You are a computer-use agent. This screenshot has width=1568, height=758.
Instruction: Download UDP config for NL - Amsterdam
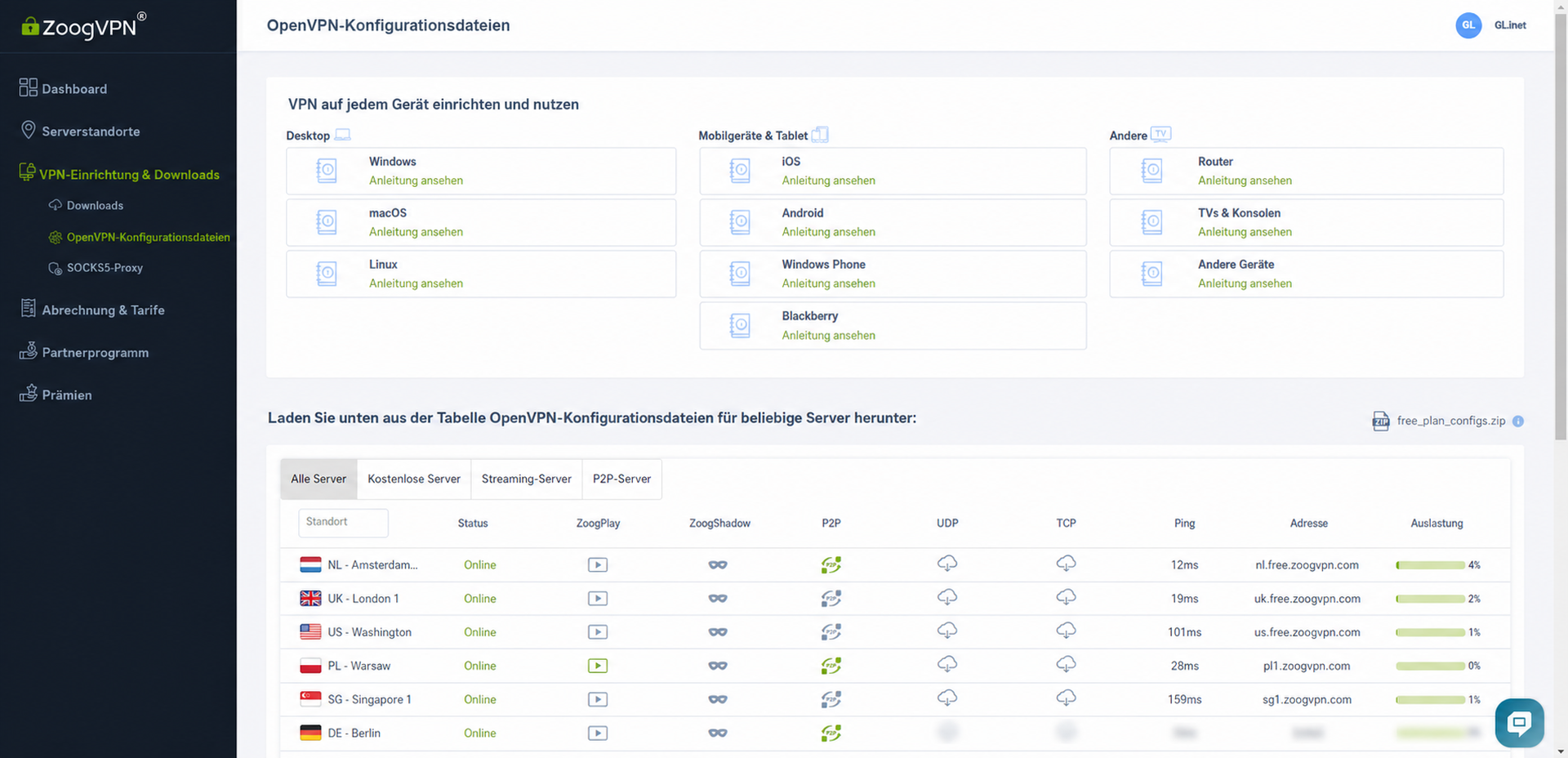(947, 564)
